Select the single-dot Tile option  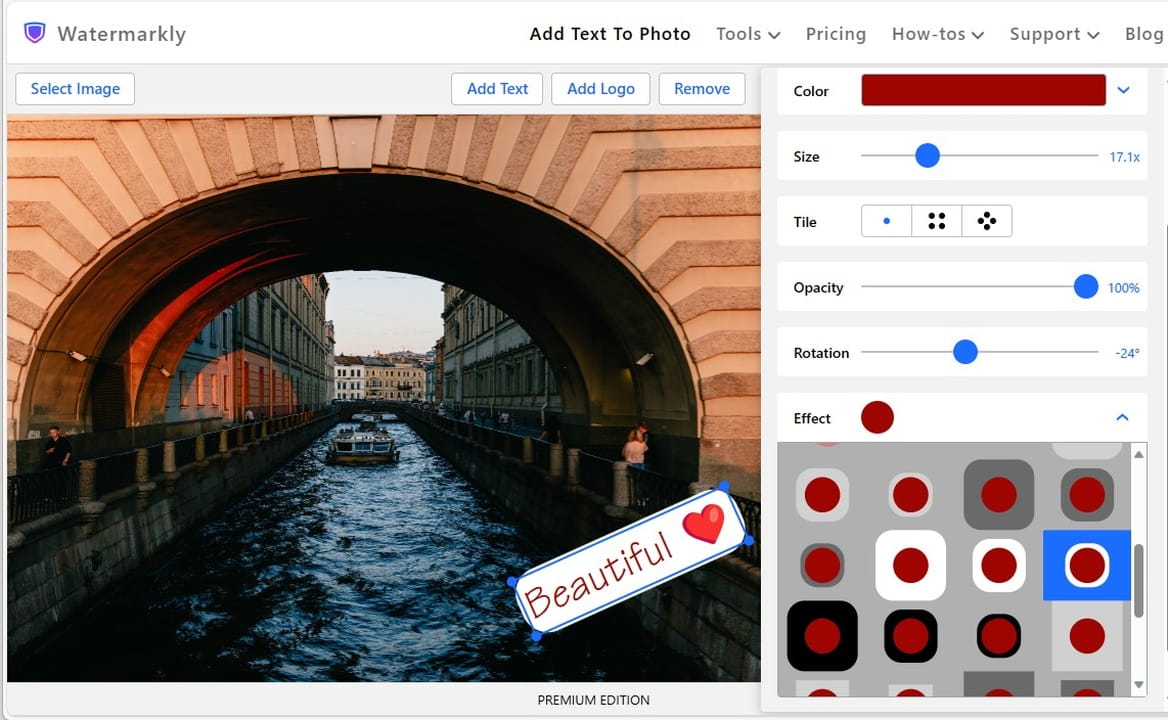click(886, 221)
